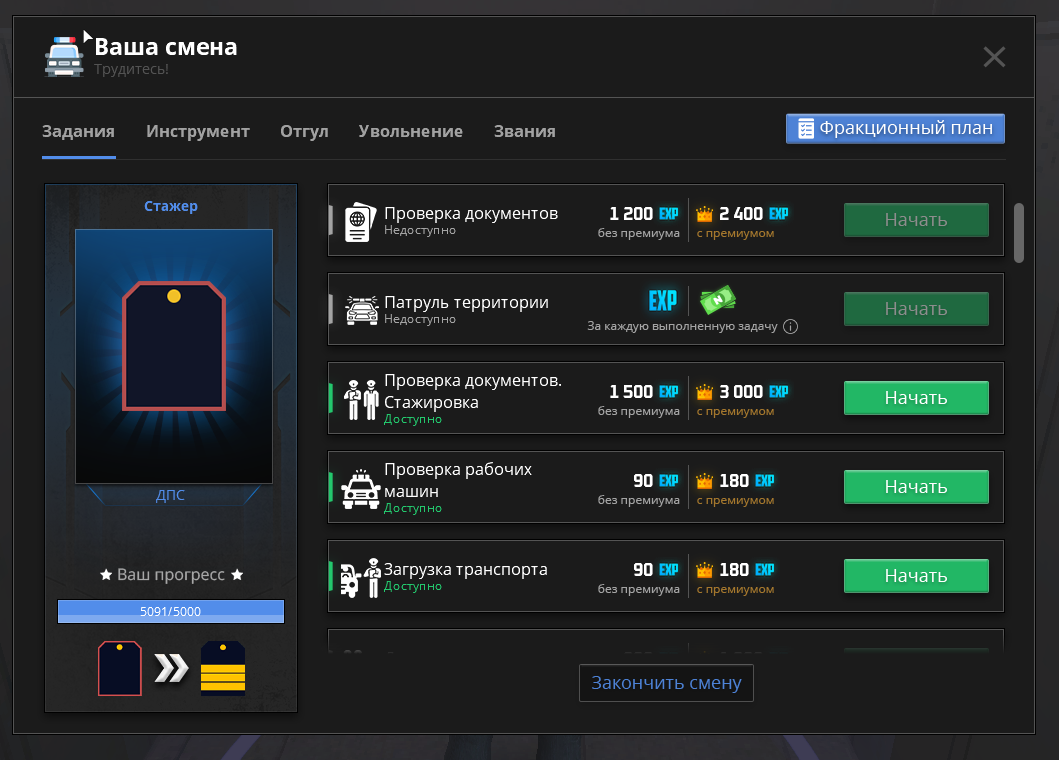The image size is (1059, 760).
Task: Click the police car icon beside Ваша смена
Action: click(64, 57)
